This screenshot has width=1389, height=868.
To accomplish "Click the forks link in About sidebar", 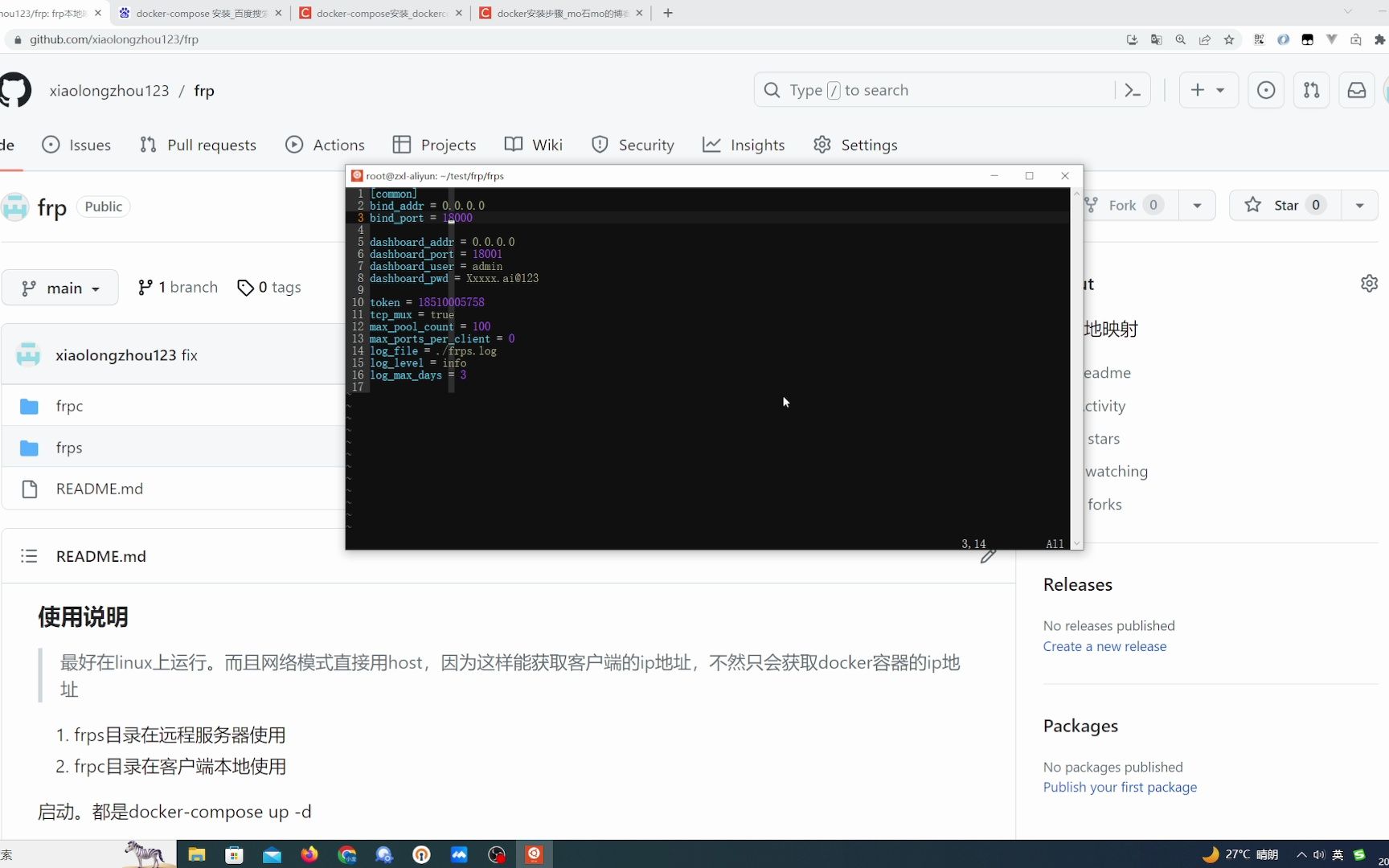I will point(1104,504).
